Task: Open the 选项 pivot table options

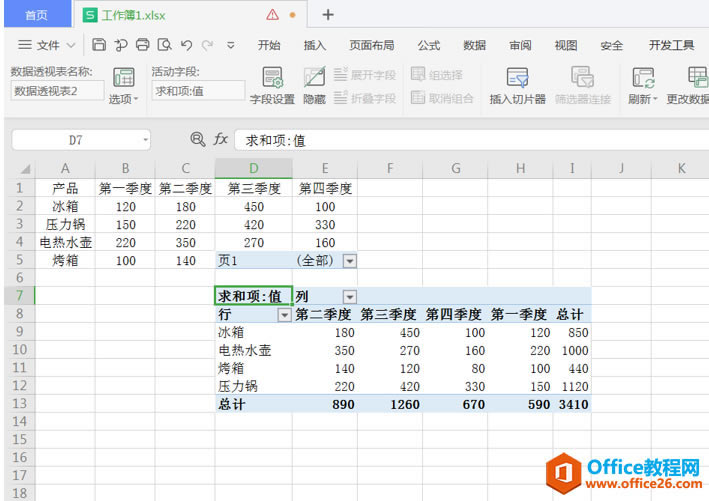Action: click(x=123, y=85)
